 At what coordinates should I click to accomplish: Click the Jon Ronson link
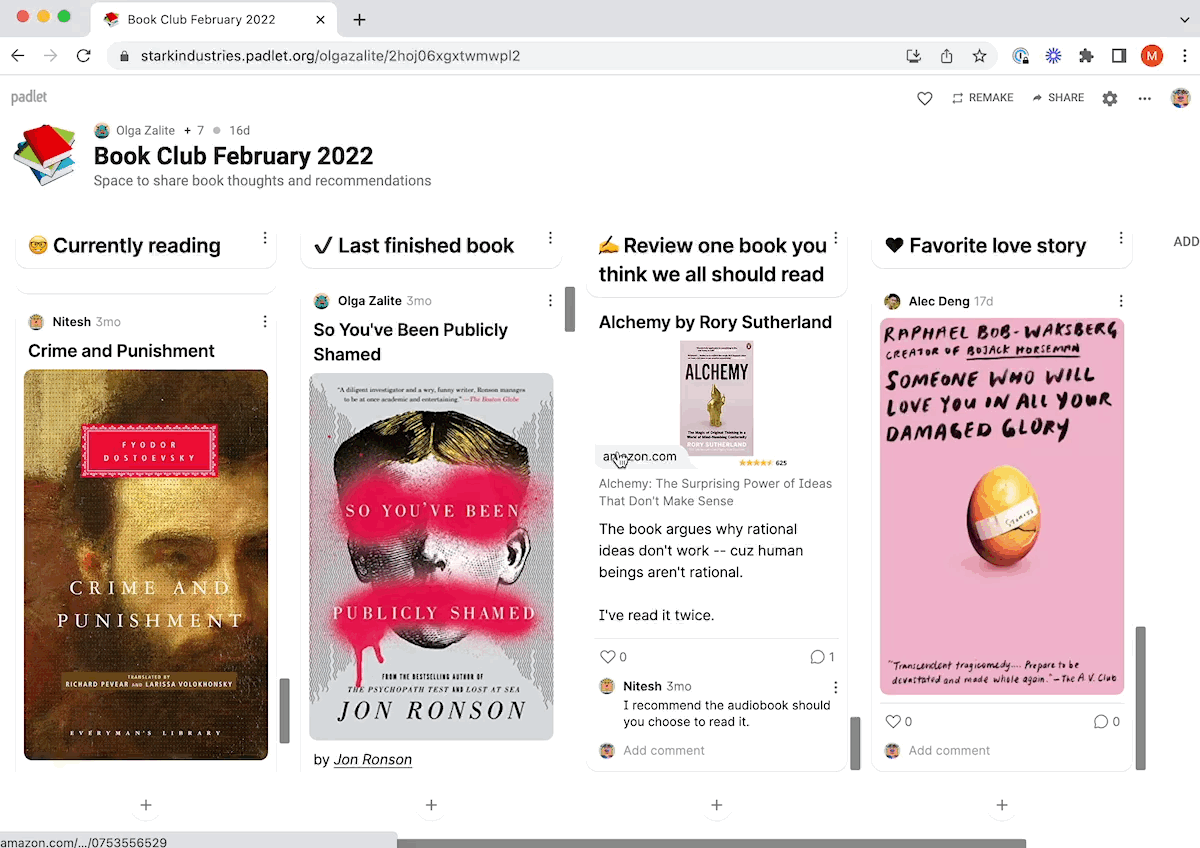[x=373, y=760]
